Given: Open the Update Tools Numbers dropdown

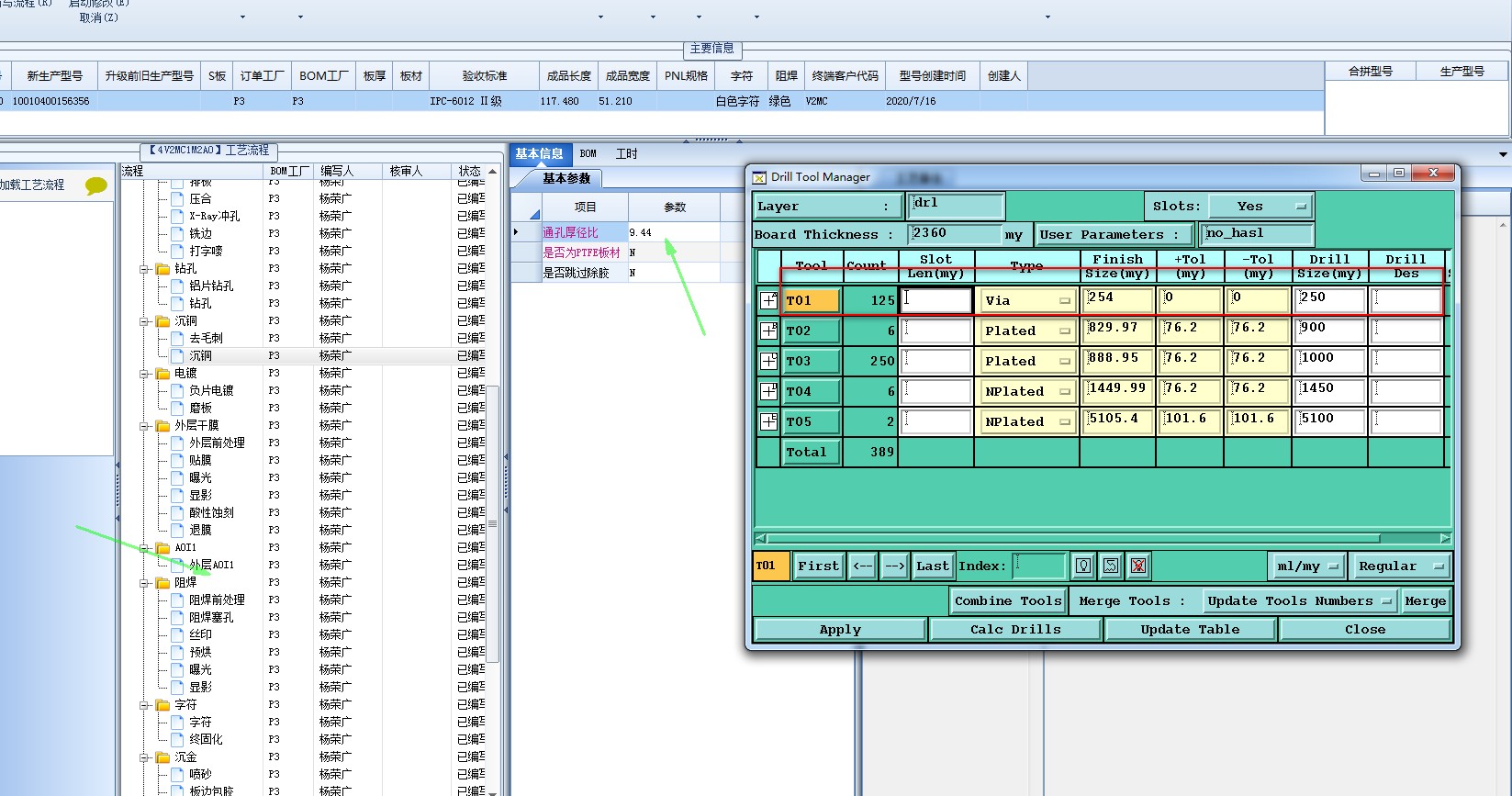Looking at the screenshot, I should tap(1299, 601).
